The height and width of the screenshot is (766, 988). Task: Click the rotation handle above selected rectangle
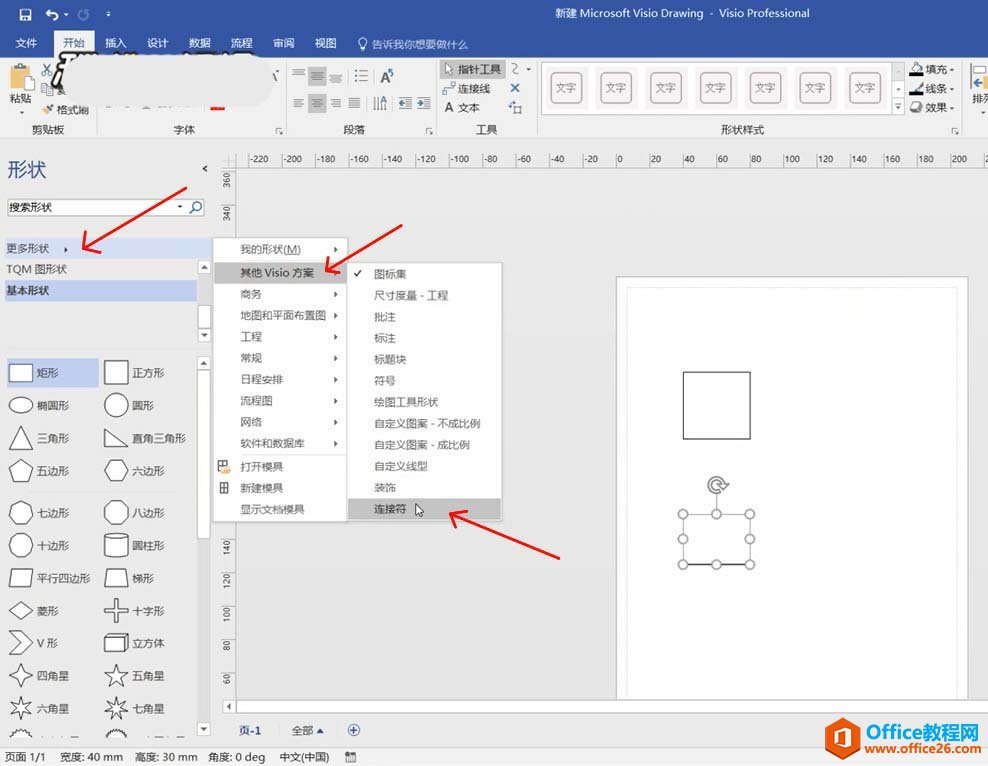(x=717, y=486)
